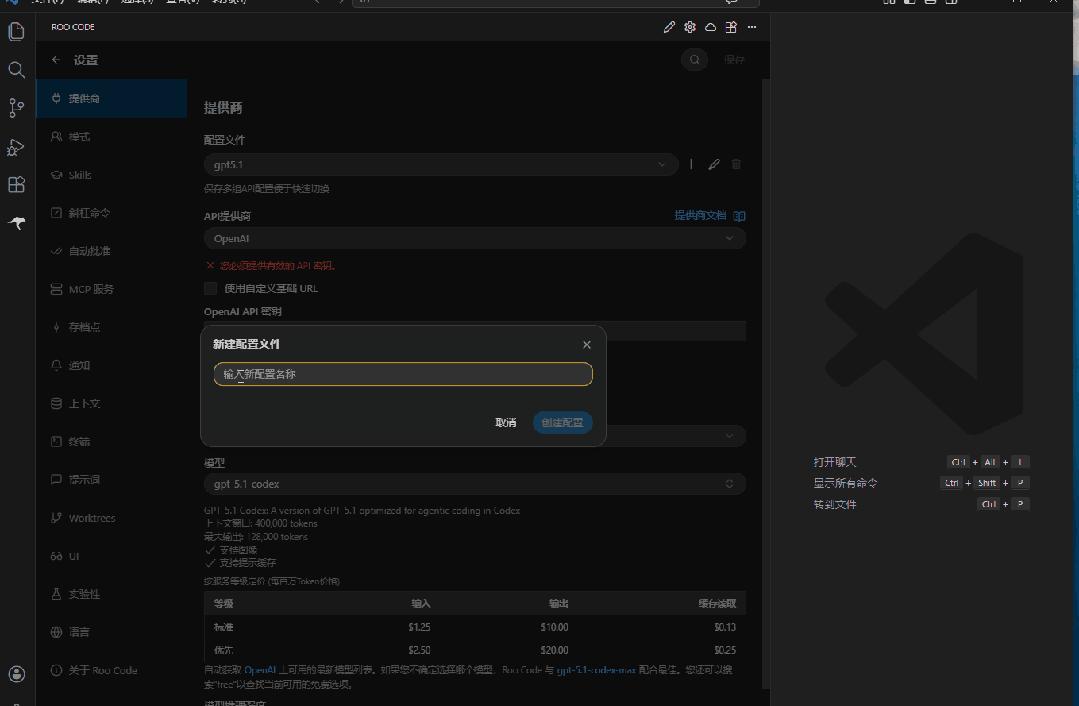The width and height of the screenshot is (1079, 706).
Task: Switch to the 自动批准 settings tab
Action: [111, 251]
